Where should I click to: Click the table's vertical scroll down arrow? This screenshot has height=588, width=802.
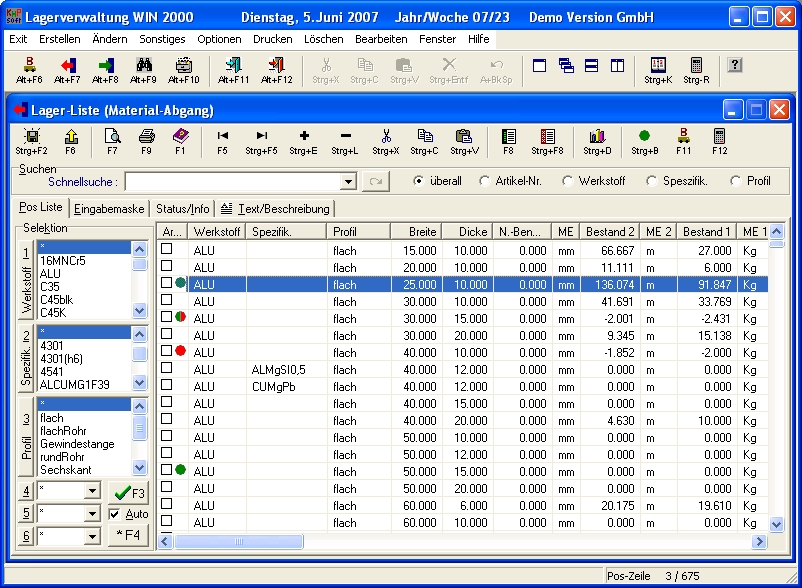point(776,524)
